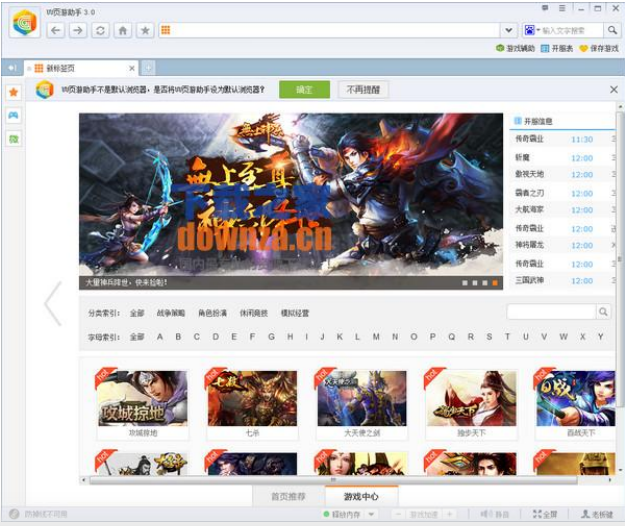Run search with top magnifier button
This screenshot has width=625, height=526.
coord(612,30)
